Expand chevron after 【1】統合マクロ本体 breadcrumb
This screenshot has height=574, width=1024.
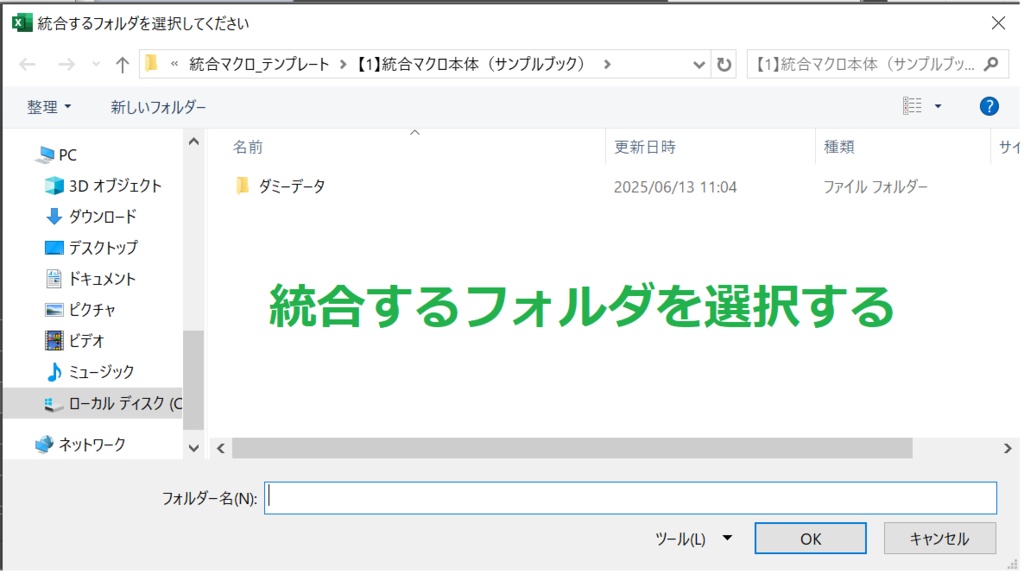(x=607, y=64)
